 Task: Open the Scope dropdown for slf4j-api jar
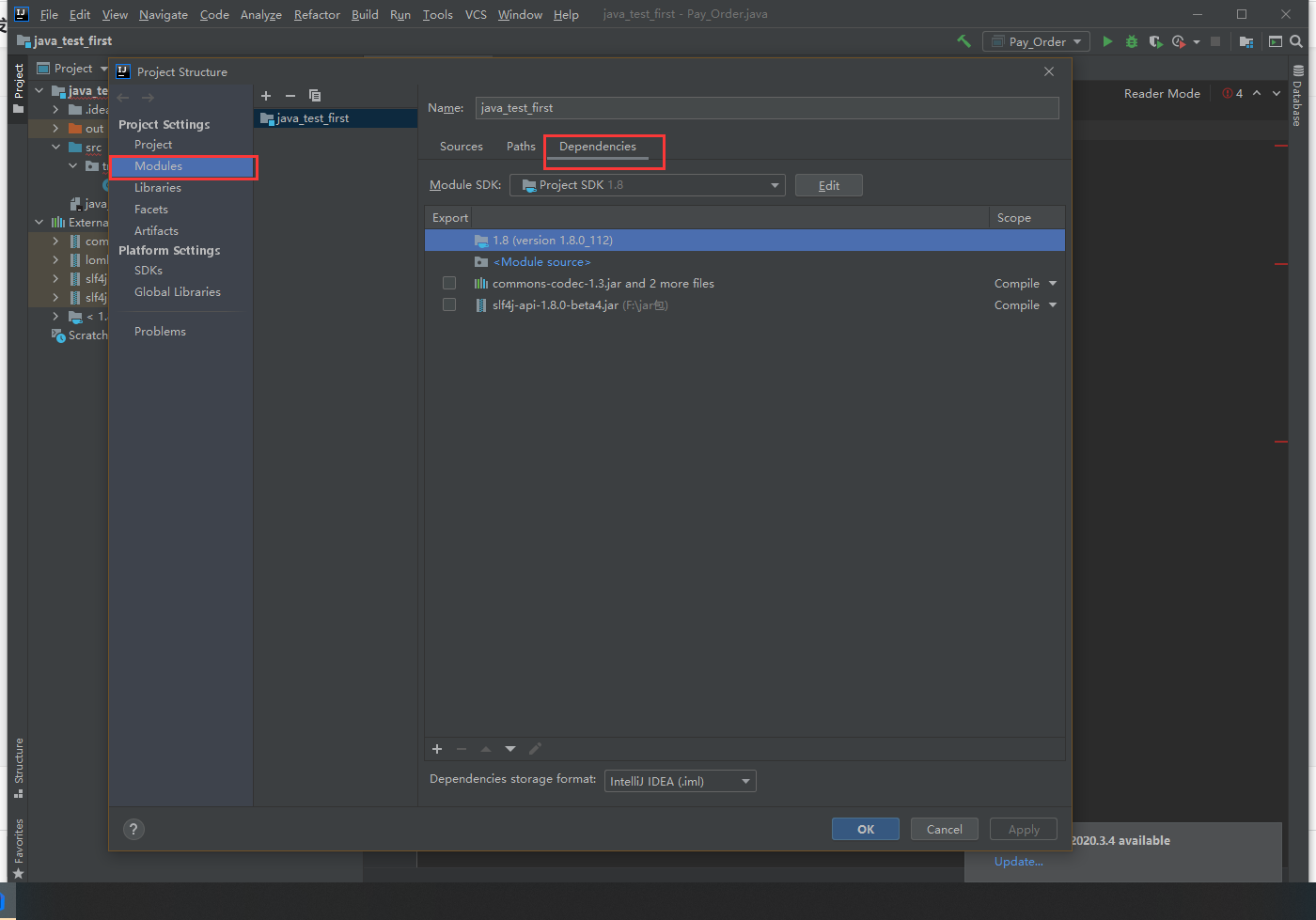[1053, 304]
